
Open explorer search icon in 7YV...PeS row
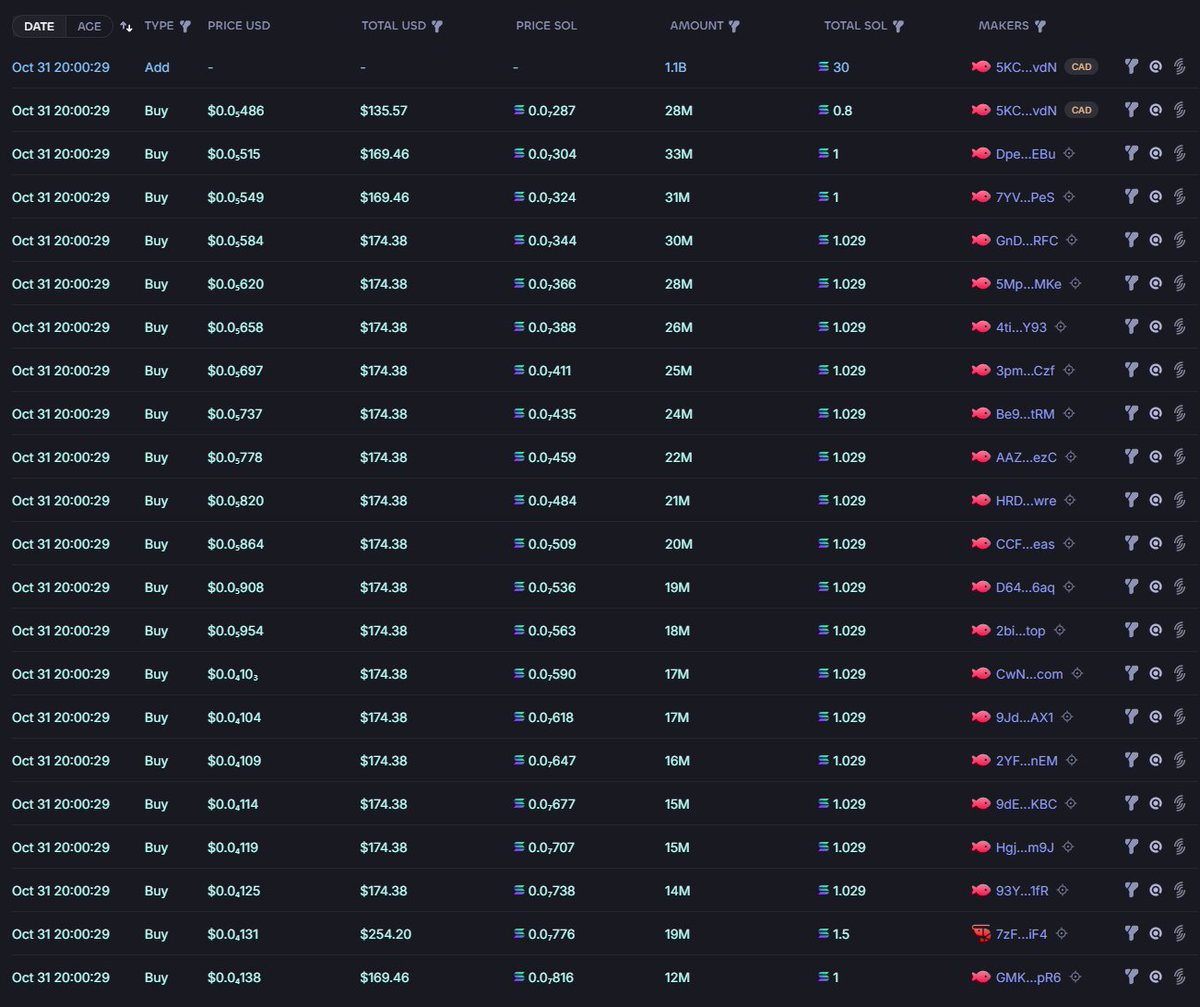pyautogui.click(x=1155, y=197)
